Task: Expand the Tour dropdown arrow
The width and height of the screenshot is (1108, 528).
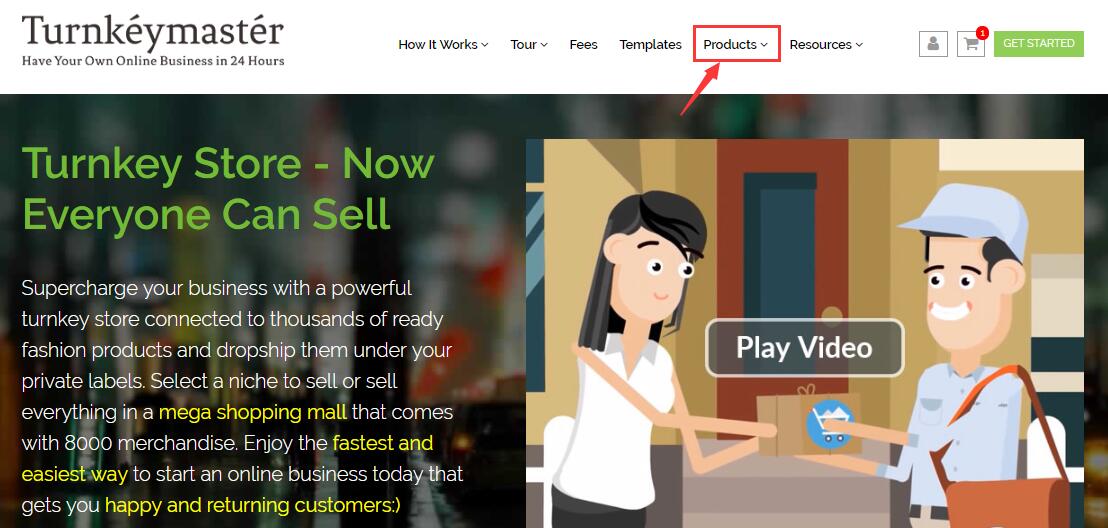Action: (x=544, y=45)
